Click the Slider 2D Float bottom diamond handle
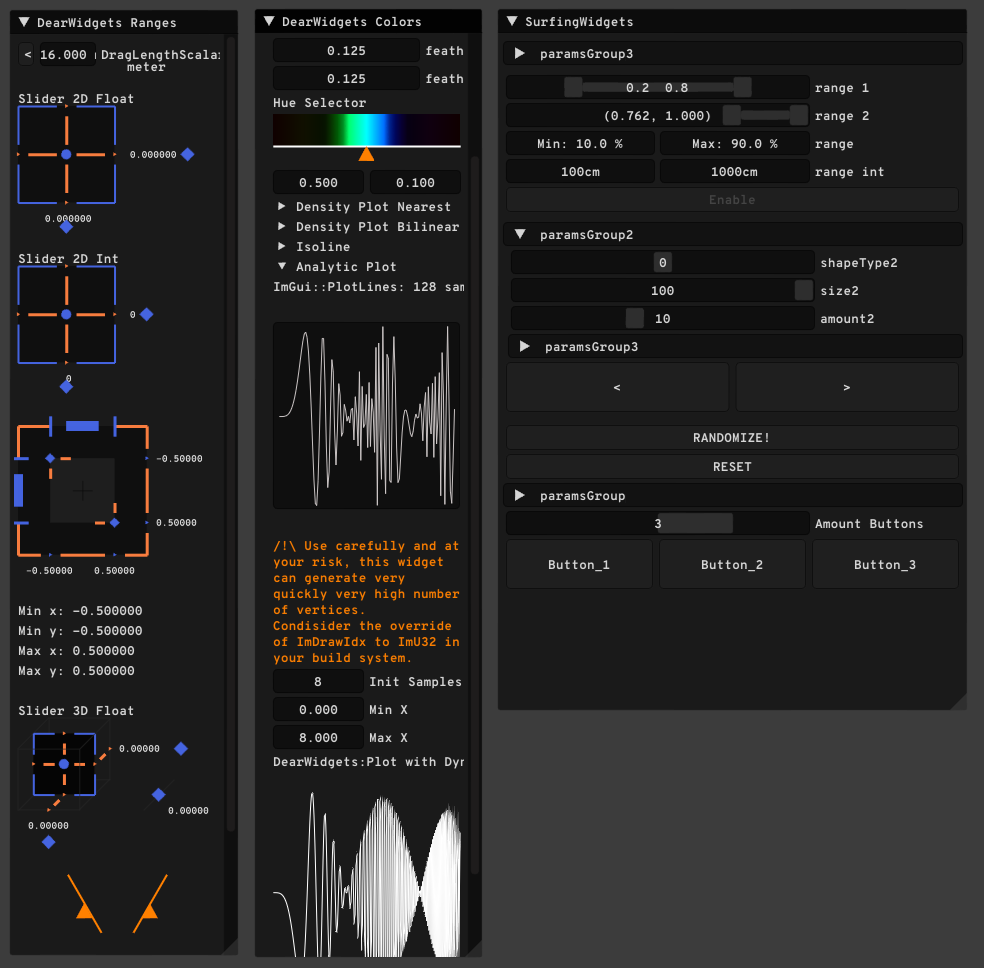Image resolution: width=984 pixels, height=968 pixels. click(x=67, y=227)
